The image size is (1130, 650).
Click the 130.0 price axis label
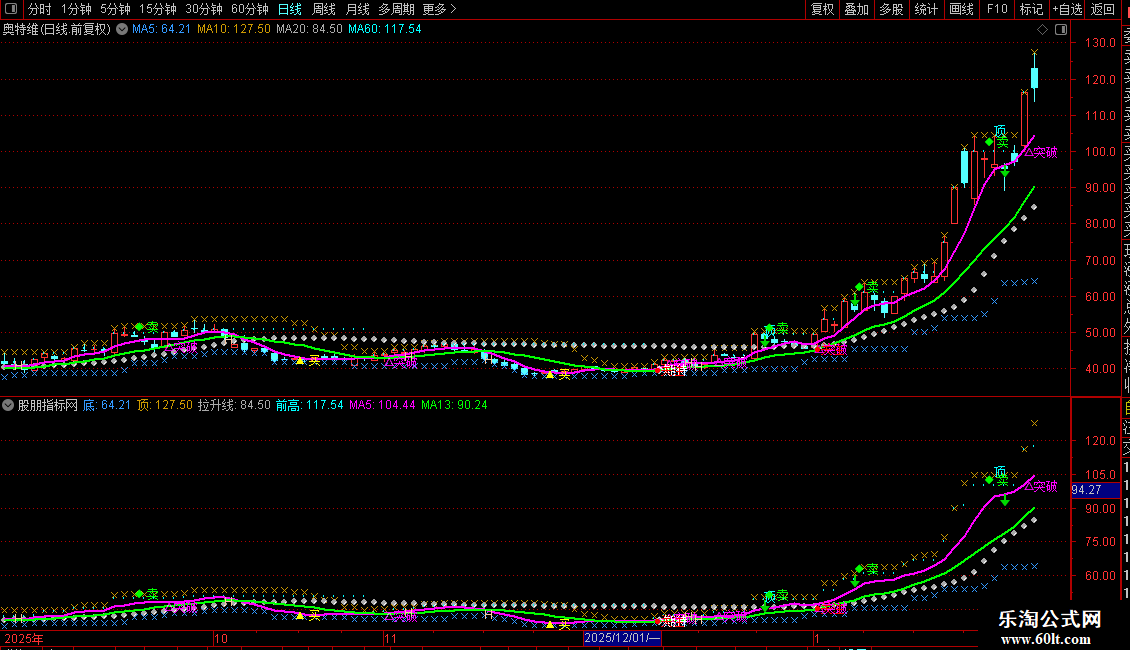(1100, 43)
